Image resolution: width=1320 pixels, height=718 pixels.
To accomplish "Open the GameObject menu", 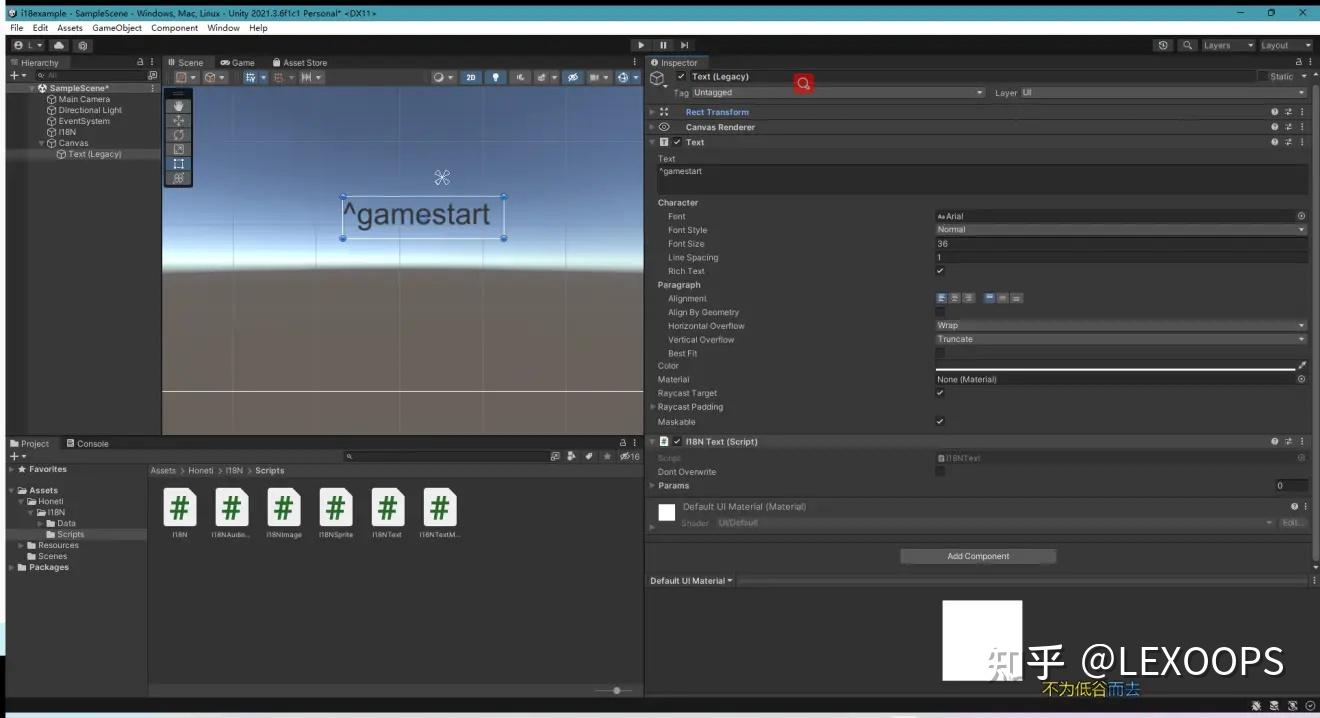I will click(x=116, y=28).
